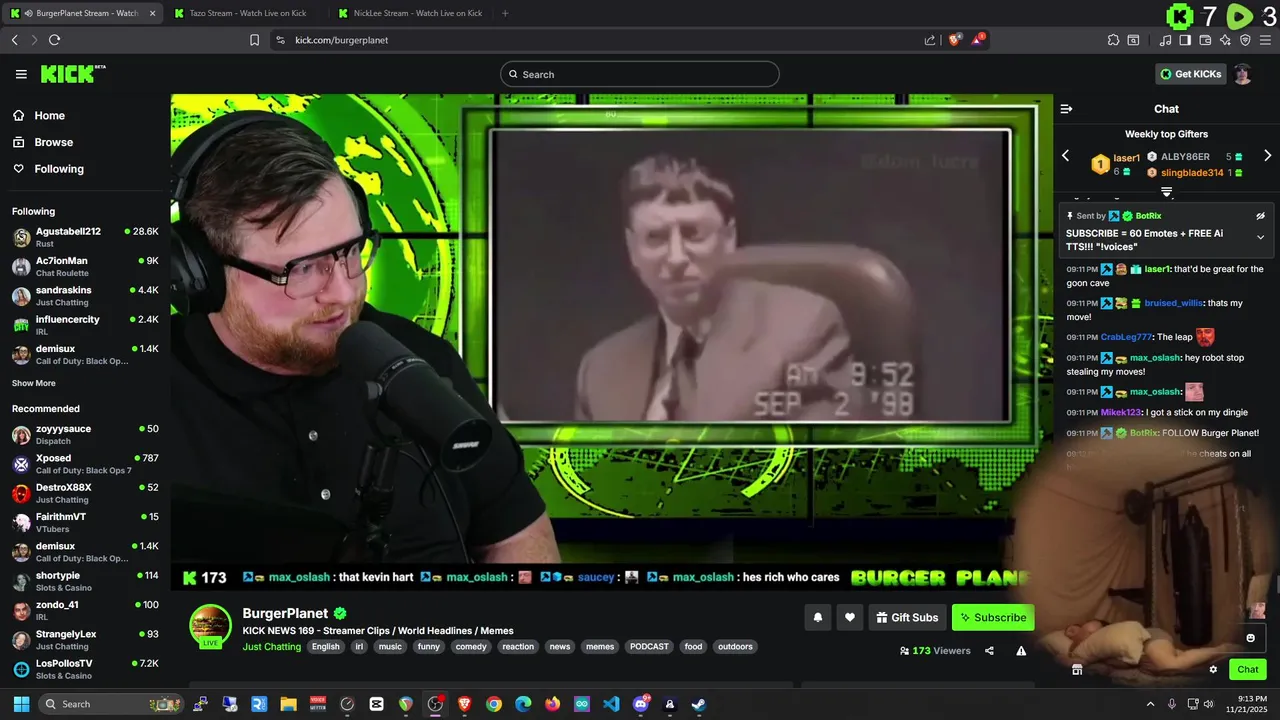Open the Kick hamburger sidebar menu
Screen dimensions: 1280x720
(21, 74)
